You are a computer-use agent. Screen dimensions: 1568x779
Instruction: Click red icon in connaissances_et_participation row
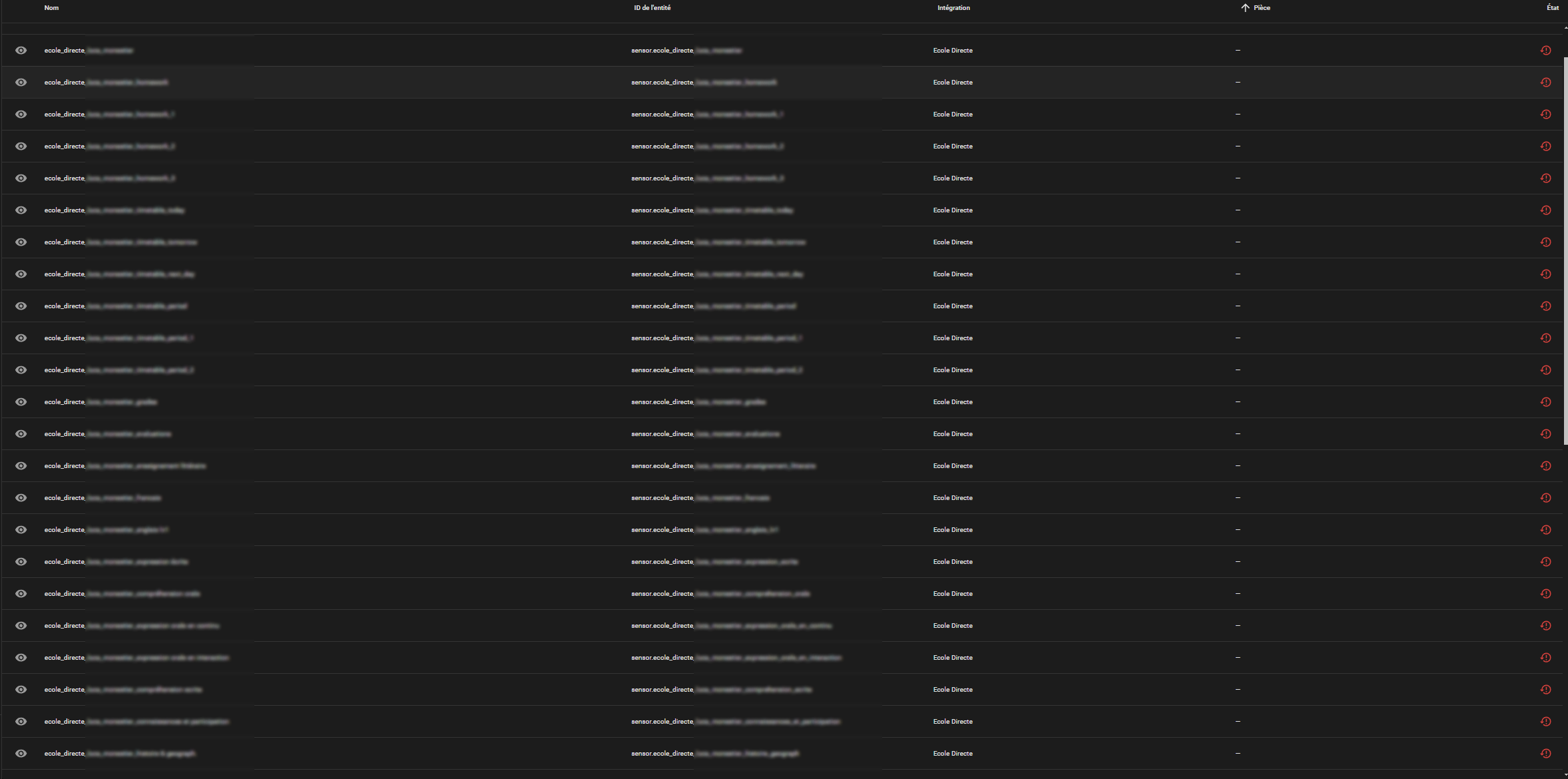click(x=1545, y=722)
